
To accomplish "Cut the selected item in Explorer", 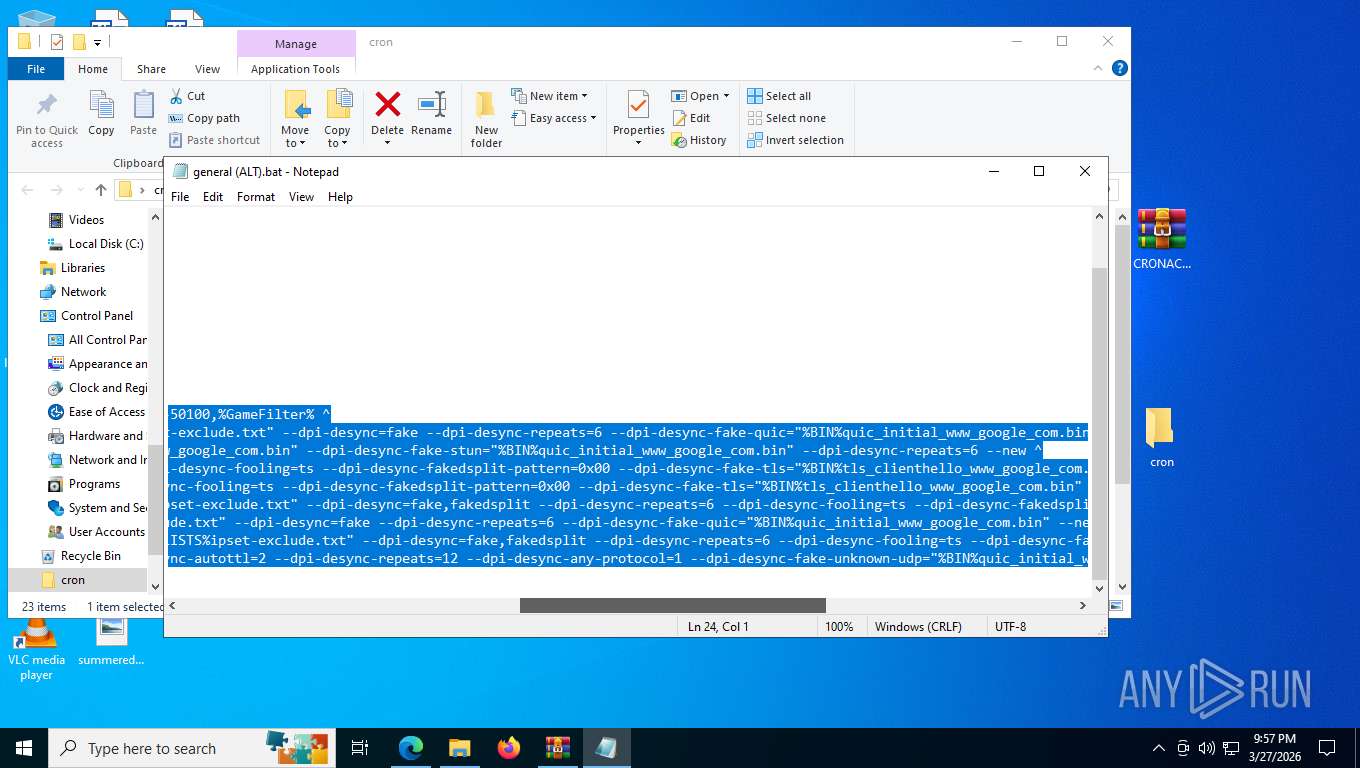I will coord(187,96).
